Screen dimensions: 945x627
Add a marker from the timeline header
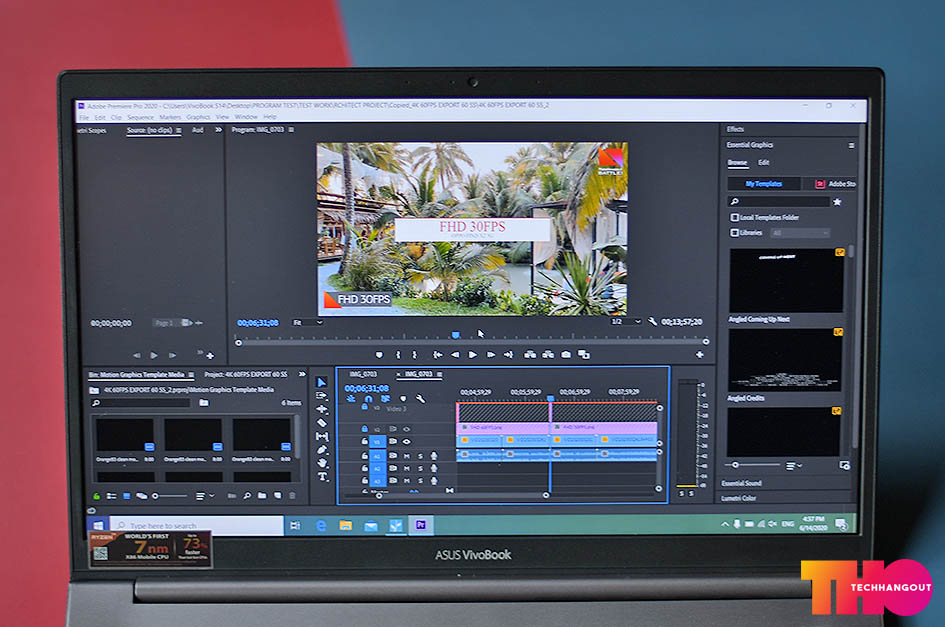tap(403, 399)
